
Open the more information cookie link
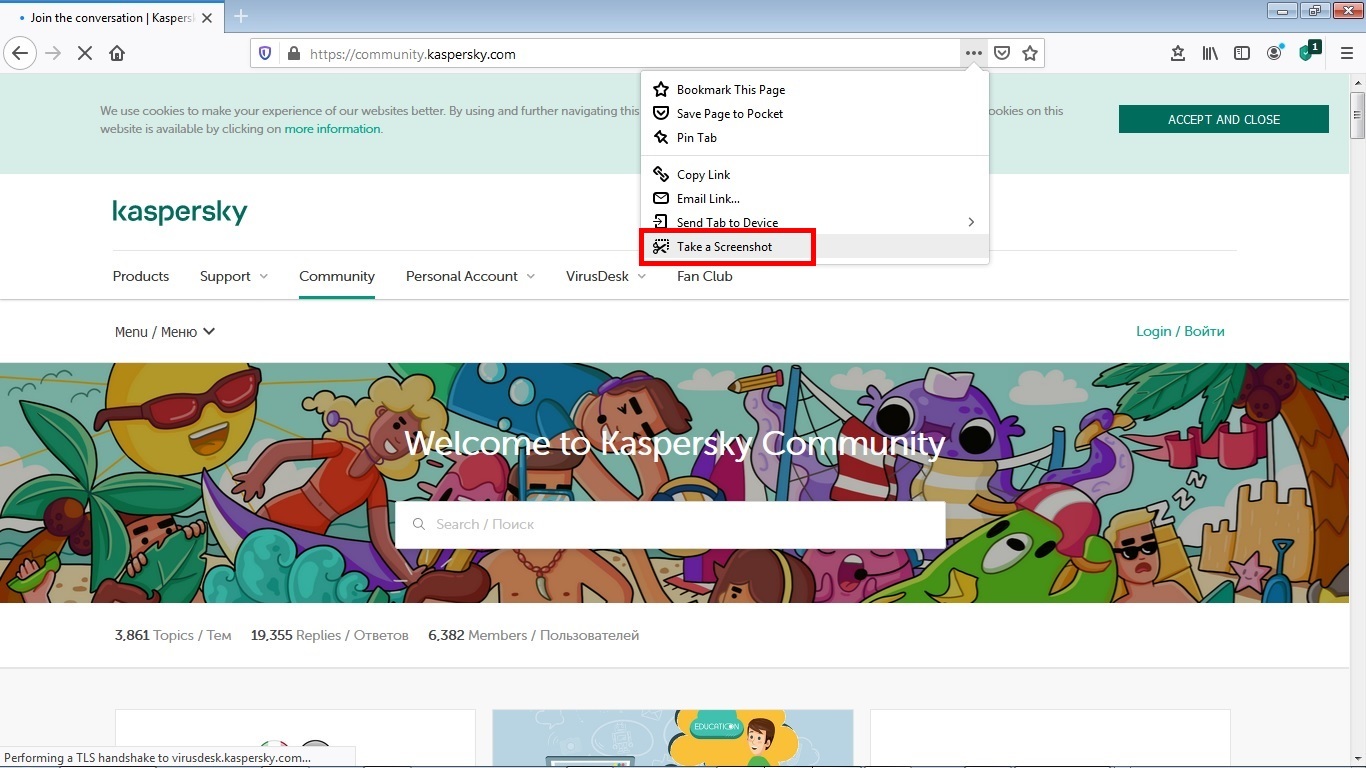332,129
